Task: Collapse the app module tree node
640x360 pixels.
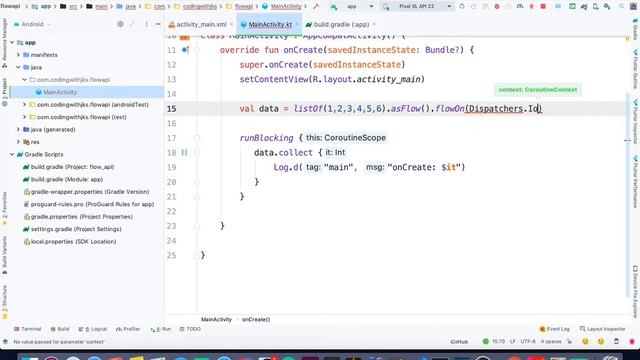Action: 12,42
